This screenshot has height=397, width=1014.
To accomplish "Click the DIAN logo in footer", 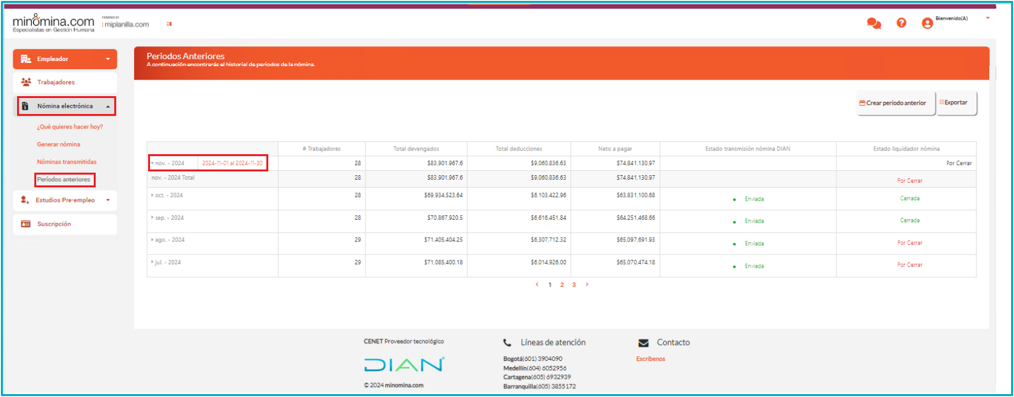I will 404,365.
